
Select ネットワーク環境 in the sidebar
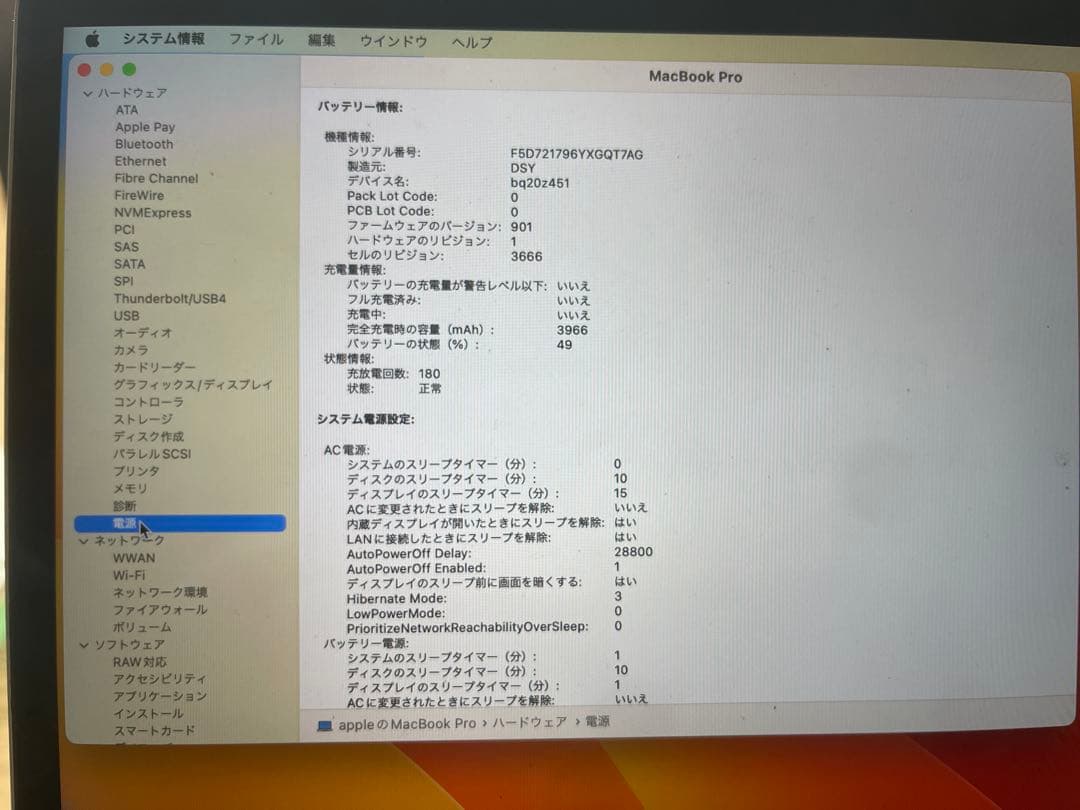(x=160, y=593)
